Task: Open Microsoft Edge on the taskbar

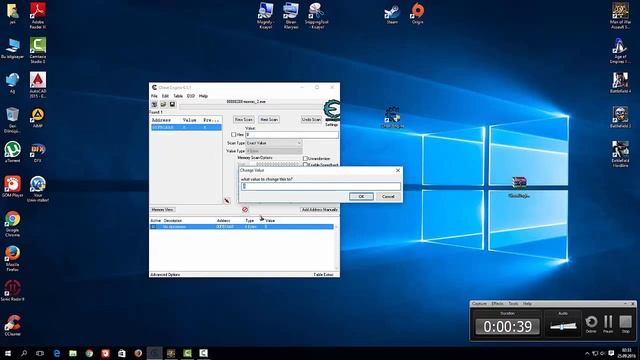Action: click(57, 353)
